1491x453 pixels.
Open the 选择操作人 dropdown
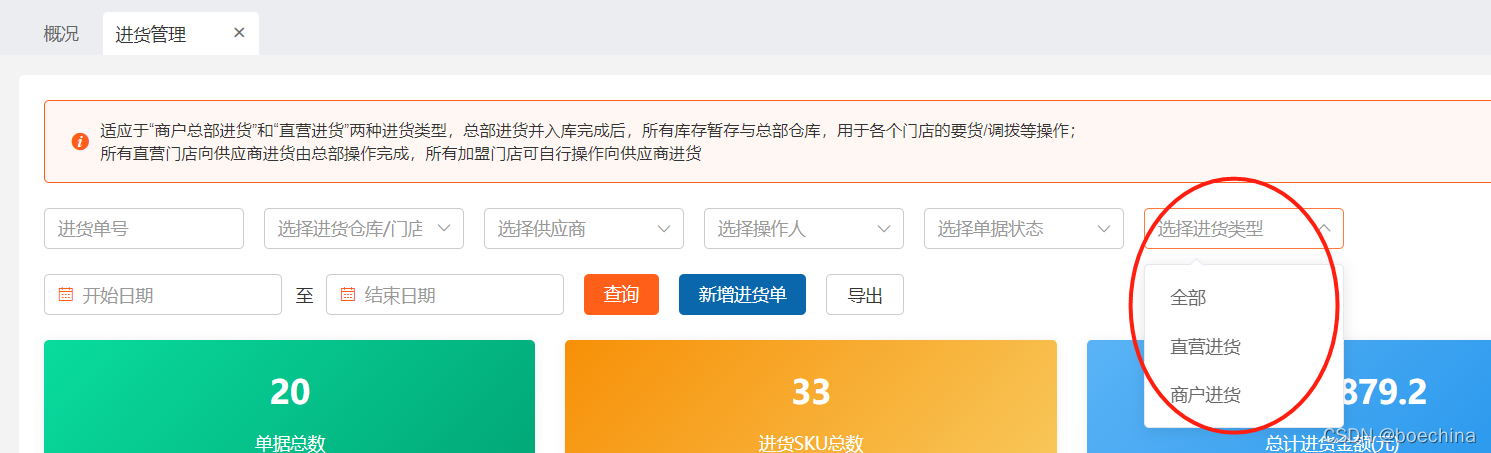click(x=804, y=228)
